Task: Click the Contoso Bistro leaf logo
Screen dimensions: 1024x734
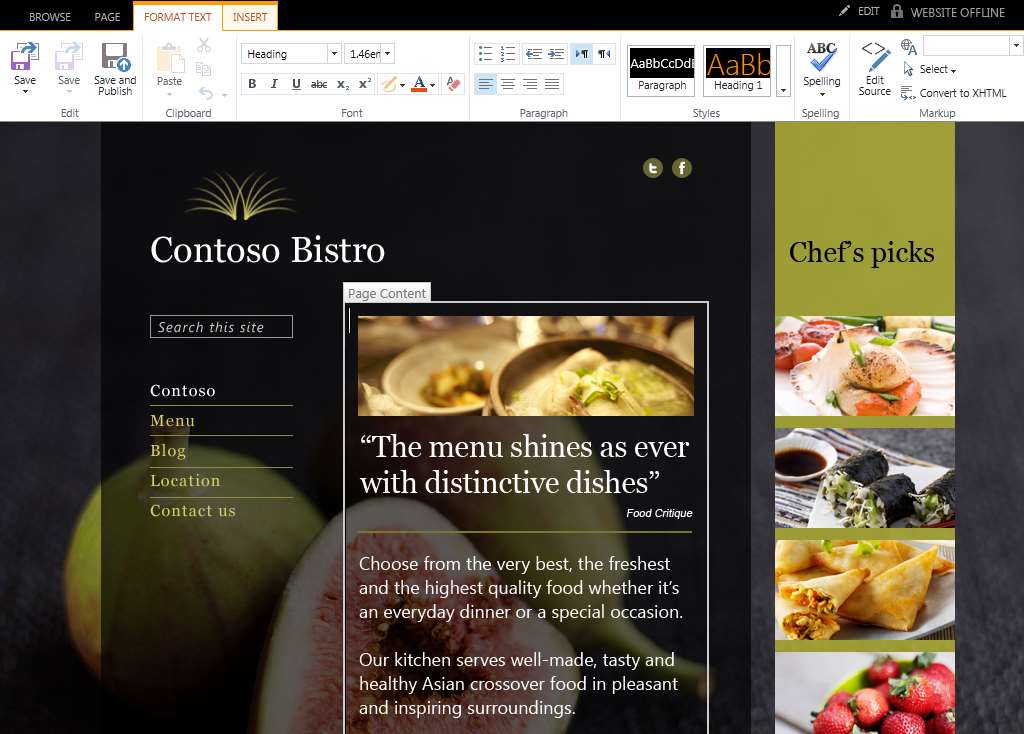Action: [240, 195]
